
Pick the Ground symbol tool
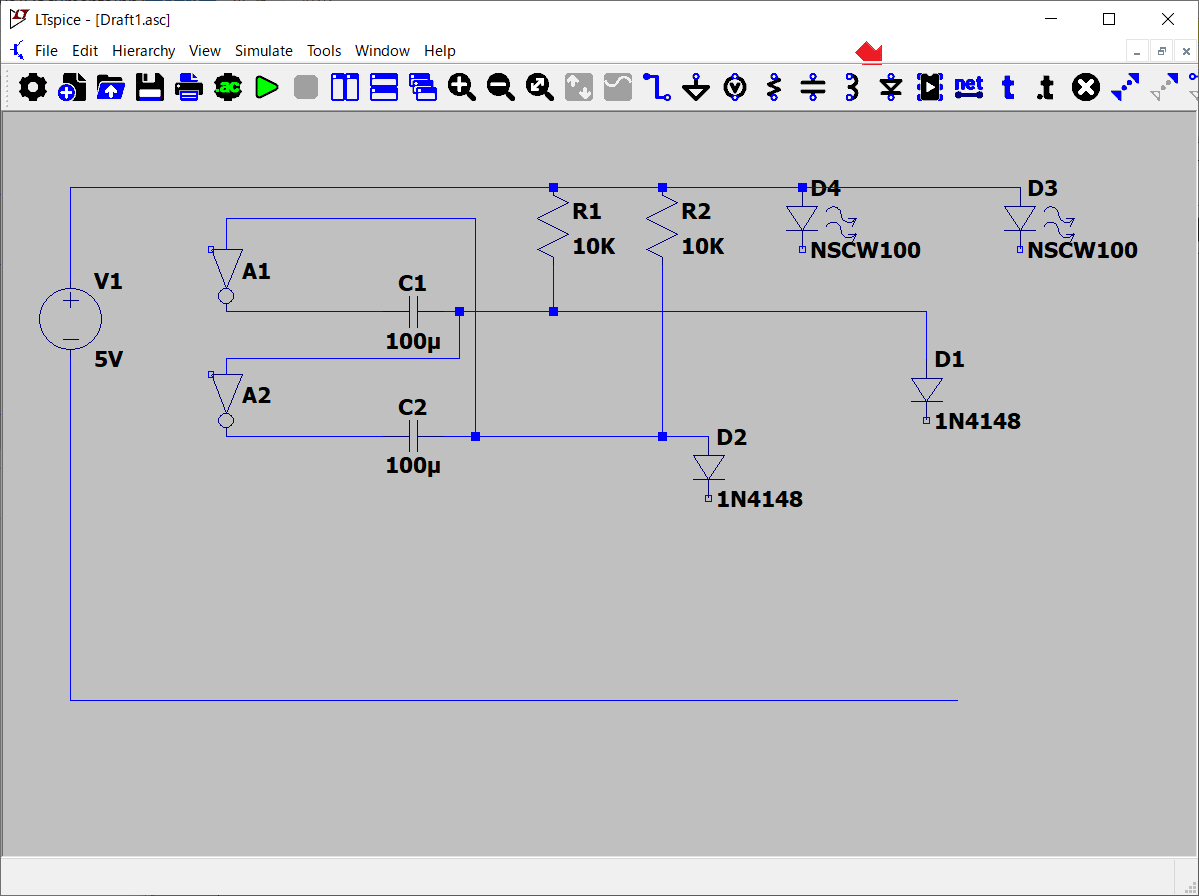click(x=696, y=88)
